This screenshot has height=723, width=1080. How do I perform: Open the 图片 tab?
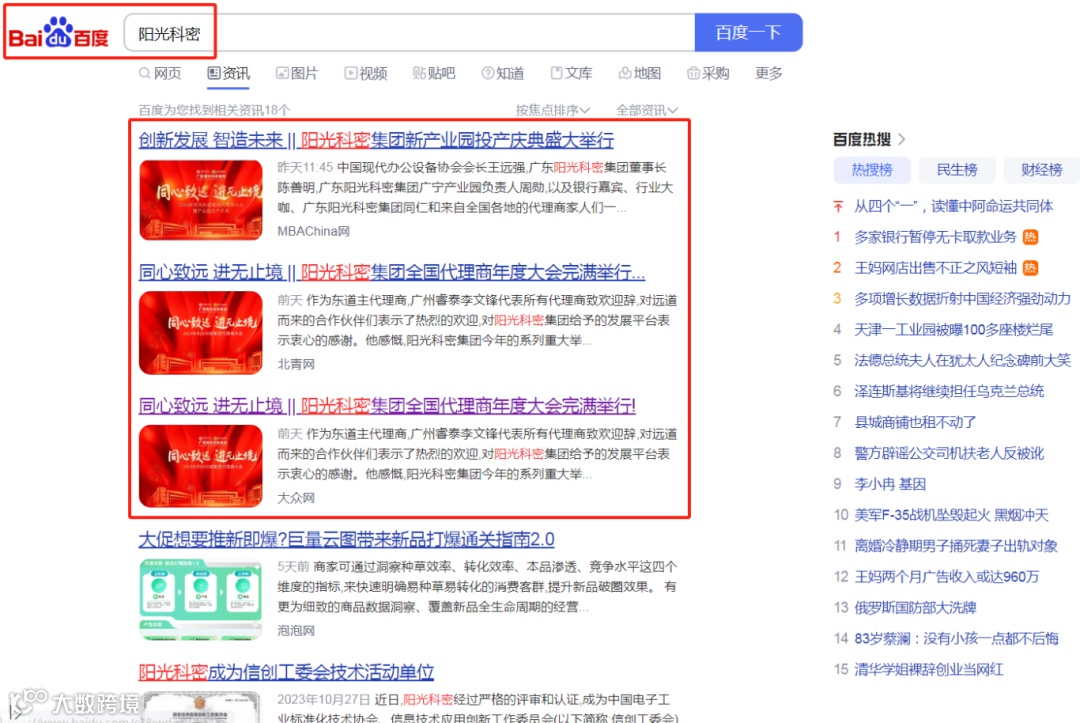click(297, 73)
